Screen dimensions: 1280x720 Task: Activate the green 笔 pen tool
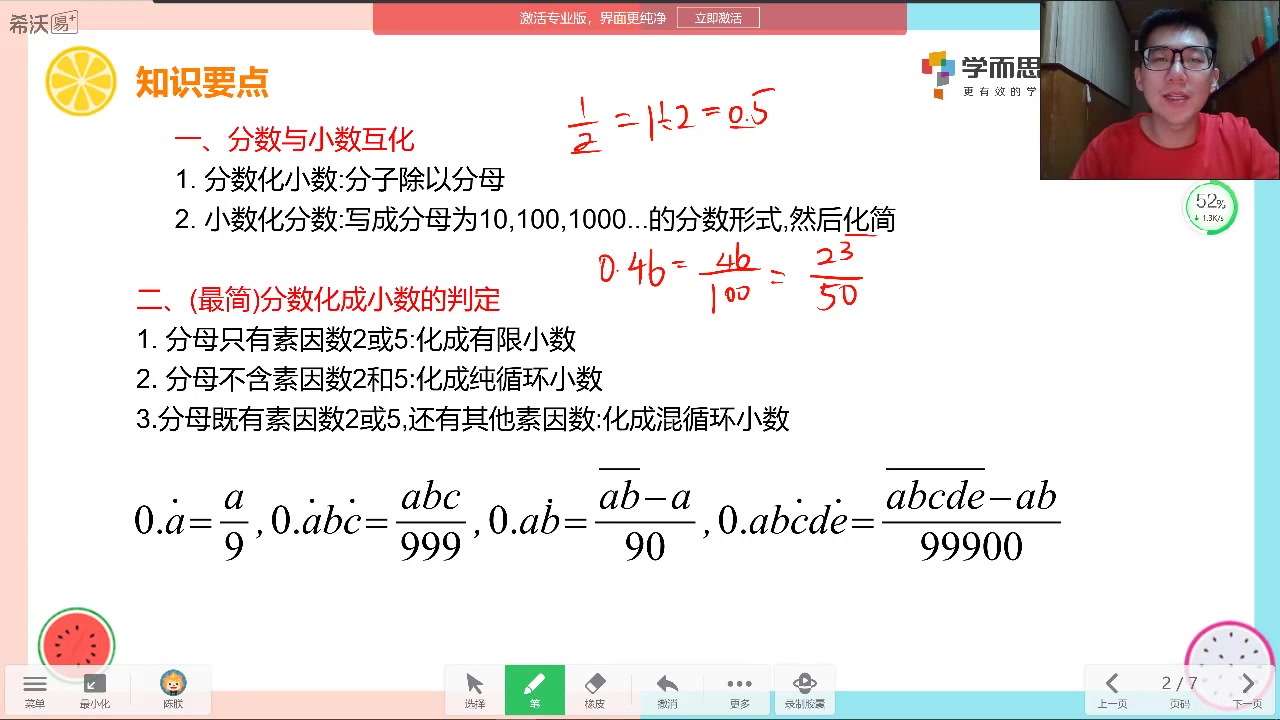[535, 690]
